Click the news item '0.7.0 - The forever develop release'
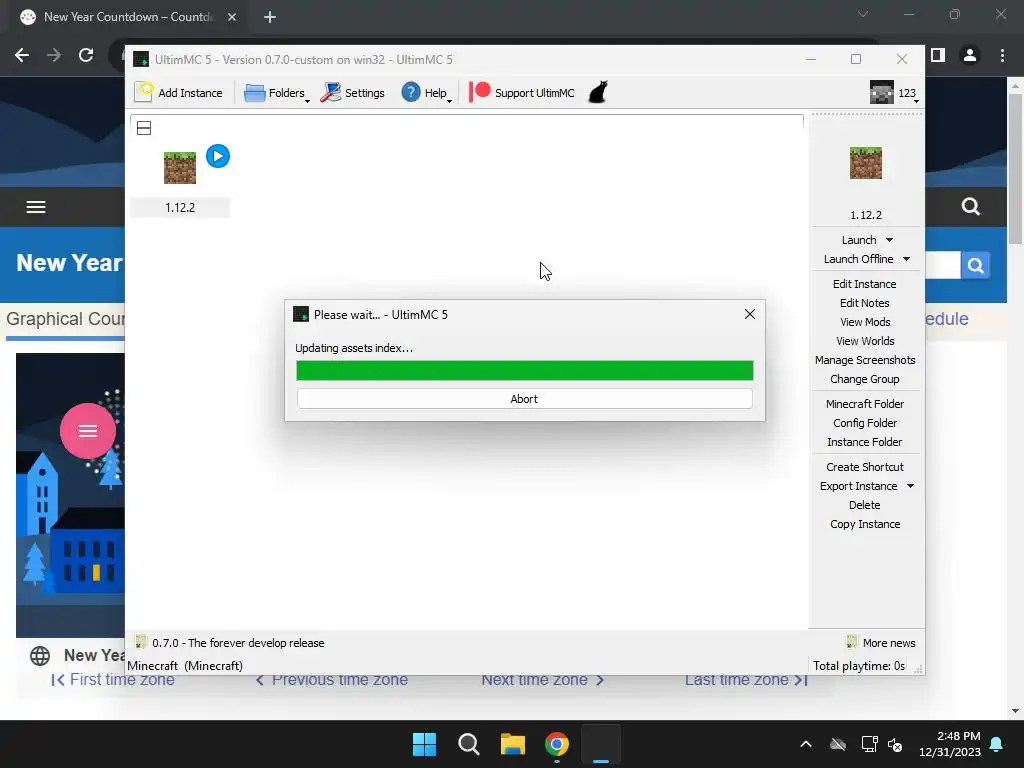The width and height of the screenshot is (1024, 768). [x=238, y=643]
